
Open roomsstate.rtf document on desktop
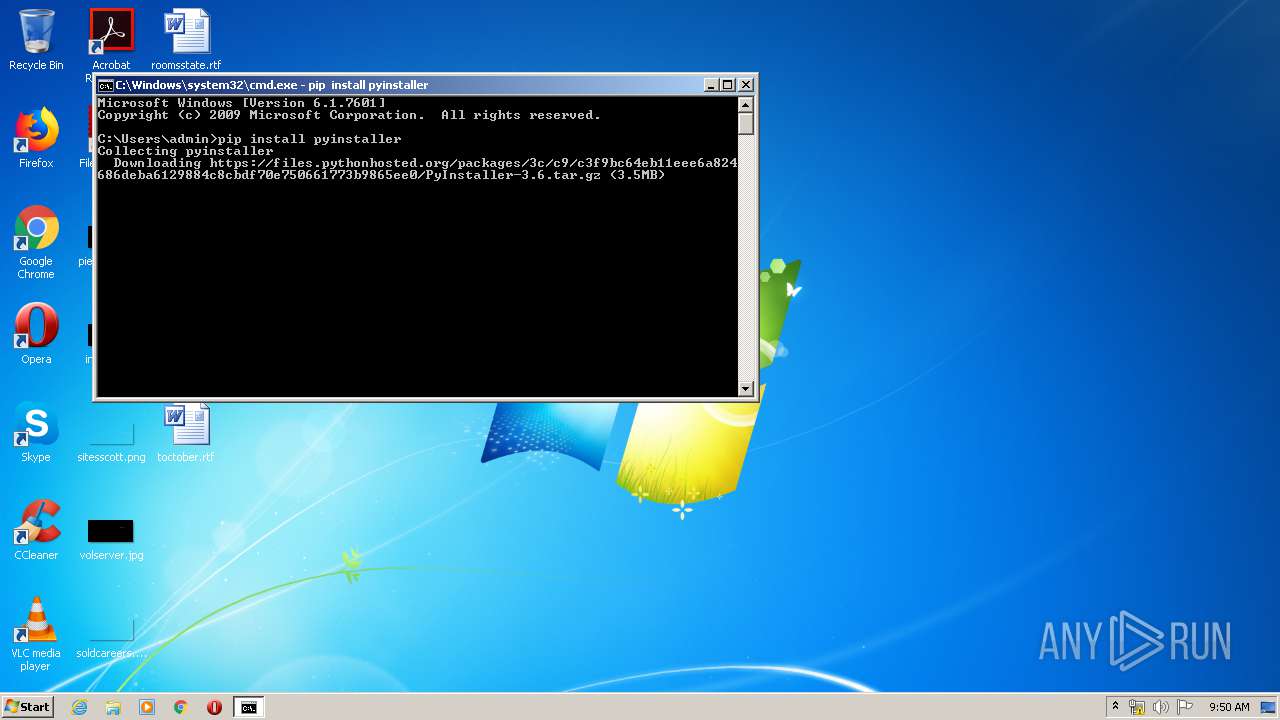point(186,40)
